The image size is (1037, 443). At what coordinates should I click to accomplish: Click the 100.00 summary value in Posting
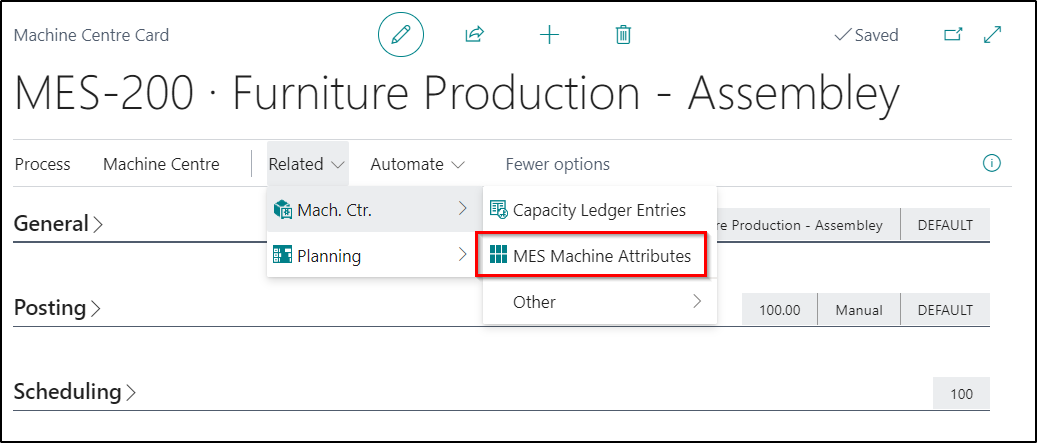pyautogui.click(x=779, y=309)
